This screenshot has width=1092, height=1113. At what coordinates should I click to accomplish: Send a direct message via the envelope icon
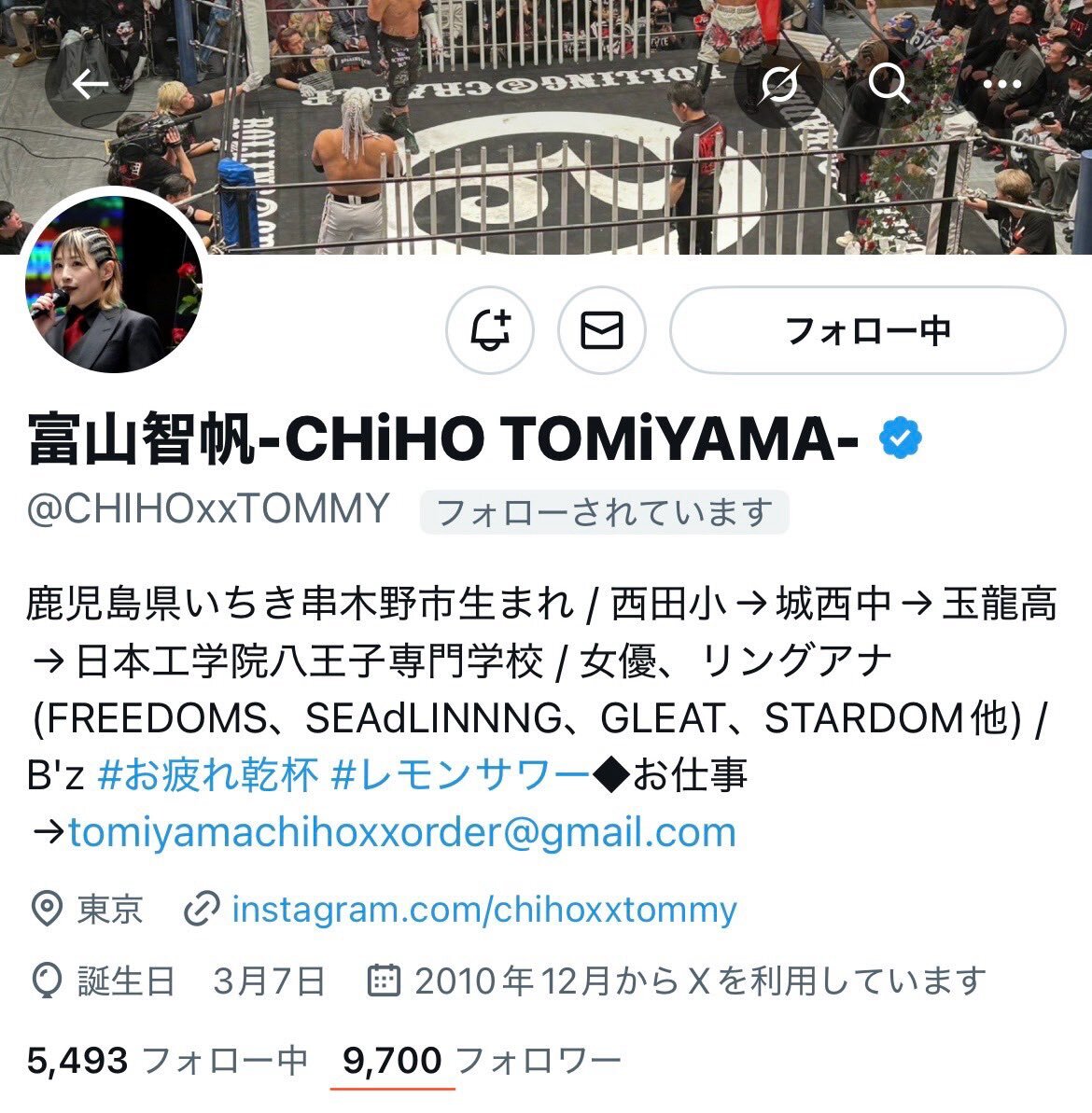[x=602, y=330]
